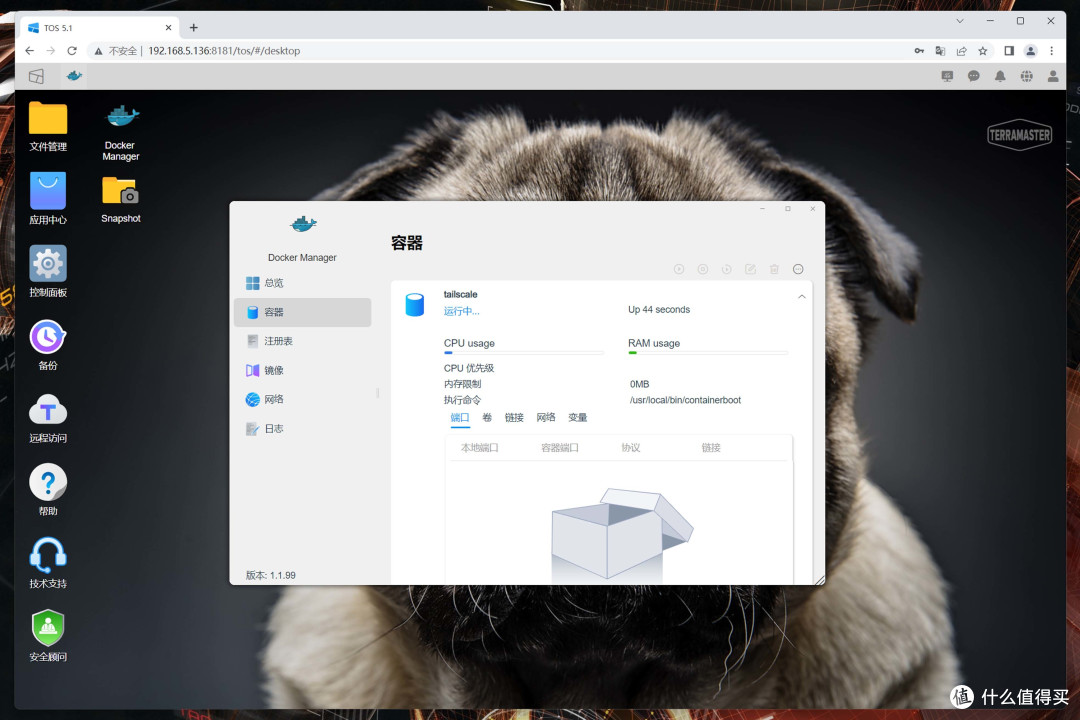The image size is (1080, 720).
Task: Start container using the play icon
Action: coord(678,269)
